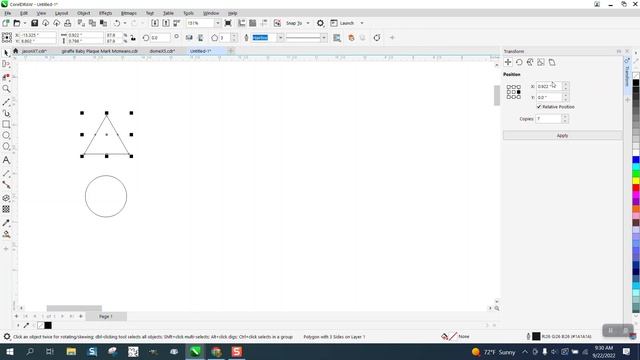Open the Scale and mirror transform tab
The height and width of the screenshot is (360, 640).
(x=530, y=62)
